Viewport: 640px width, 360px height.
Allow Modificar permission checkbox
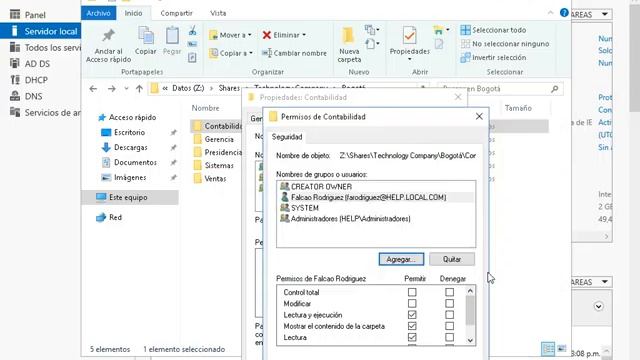[412, 304]
